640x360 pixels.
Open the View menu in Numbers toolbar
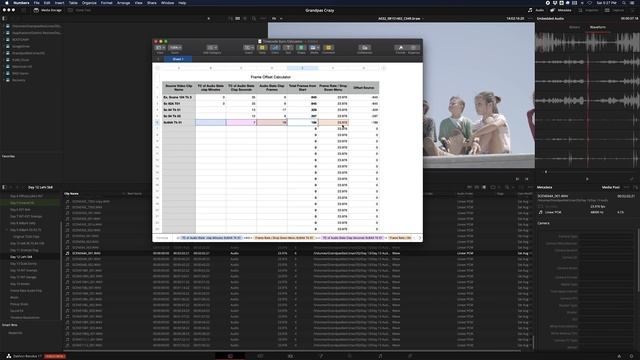pos(160,49)
